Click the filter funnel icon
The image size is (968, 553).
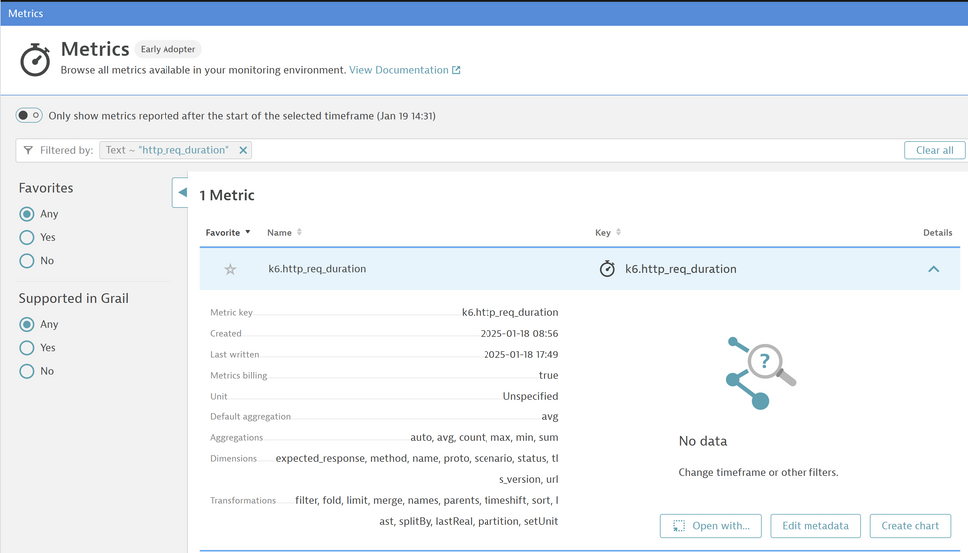[28, 150]
